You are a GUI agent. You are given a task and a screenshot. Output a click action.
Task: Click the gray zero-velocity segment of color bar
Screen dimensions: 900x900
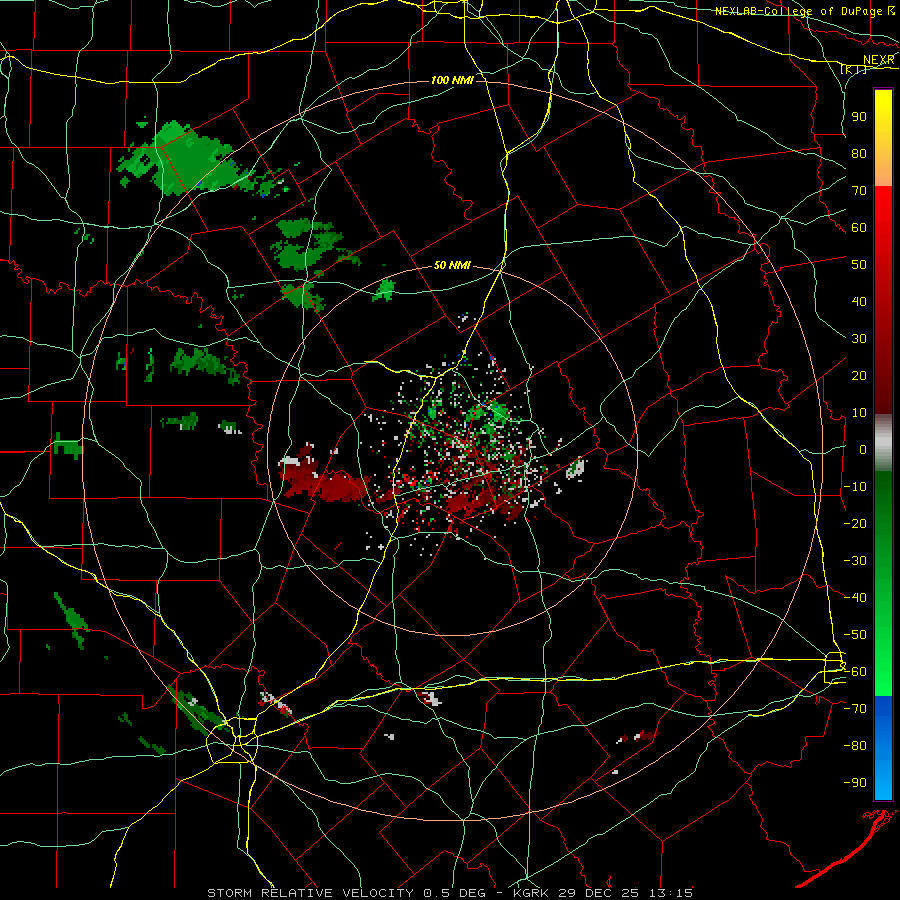pyautogui.click(x=883, y=443)
